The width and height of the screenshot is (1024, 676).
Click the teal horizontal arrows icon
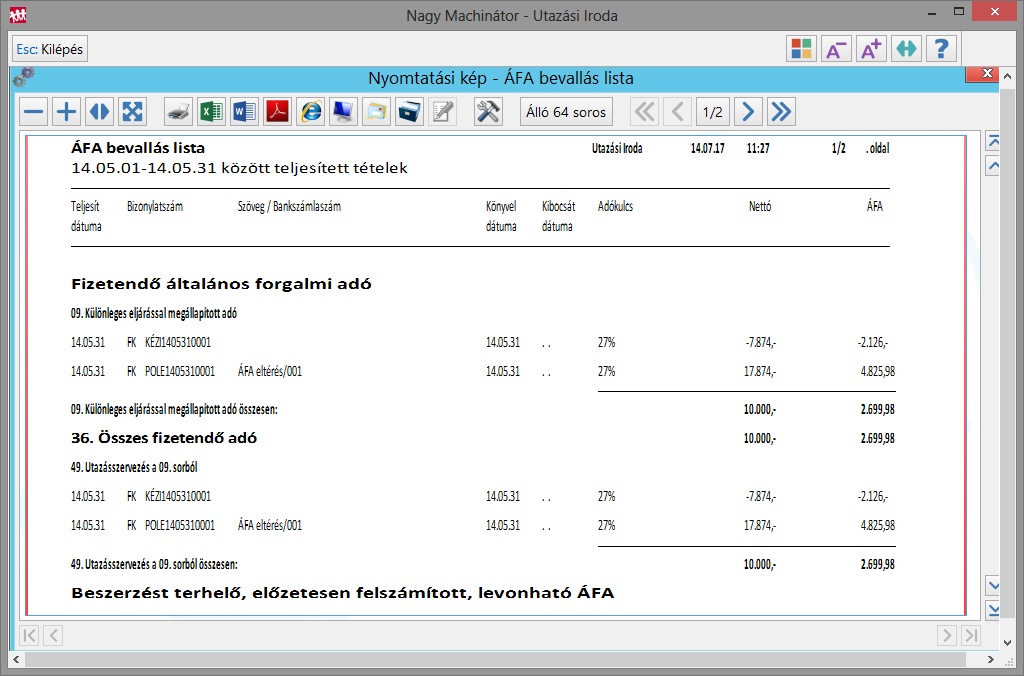[x=906, y=49]
